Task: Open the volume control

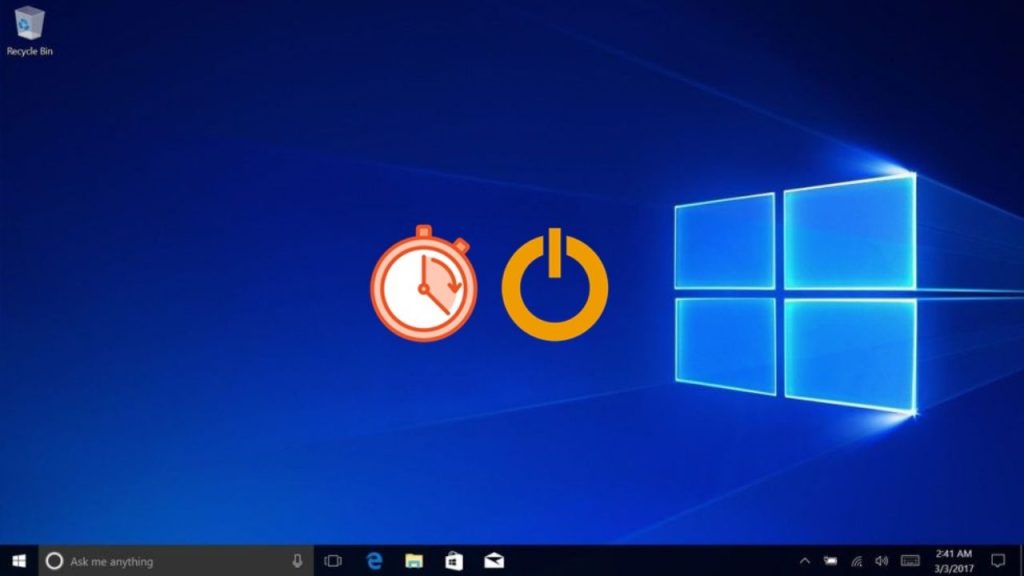Action: coord(881,561)
